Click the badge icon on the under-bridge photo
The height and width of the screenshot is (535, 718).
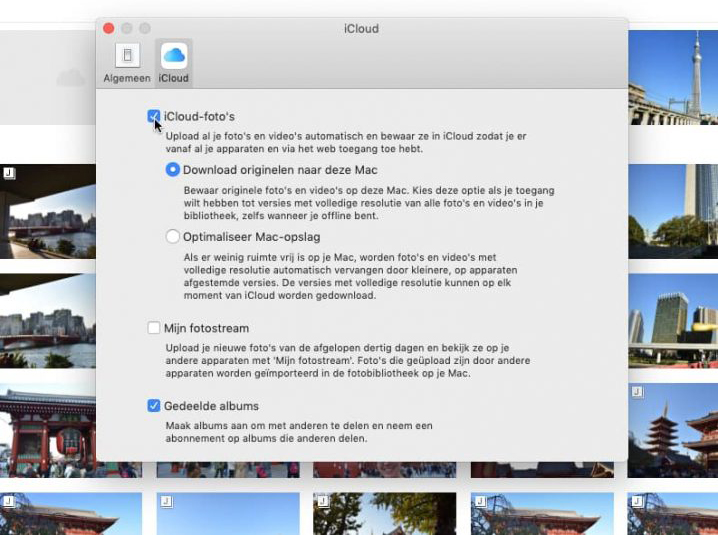tap(9, 174)
